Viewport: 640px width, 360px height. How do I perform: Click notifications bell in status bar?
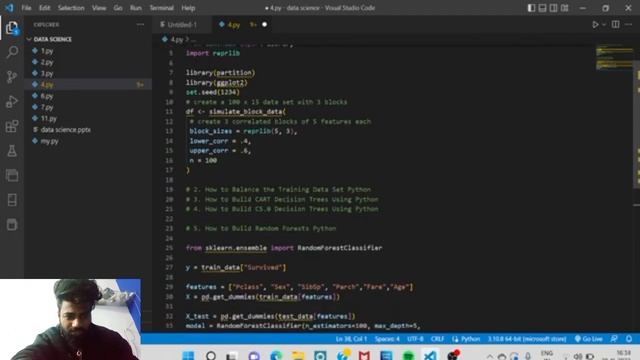pos(629,339)
